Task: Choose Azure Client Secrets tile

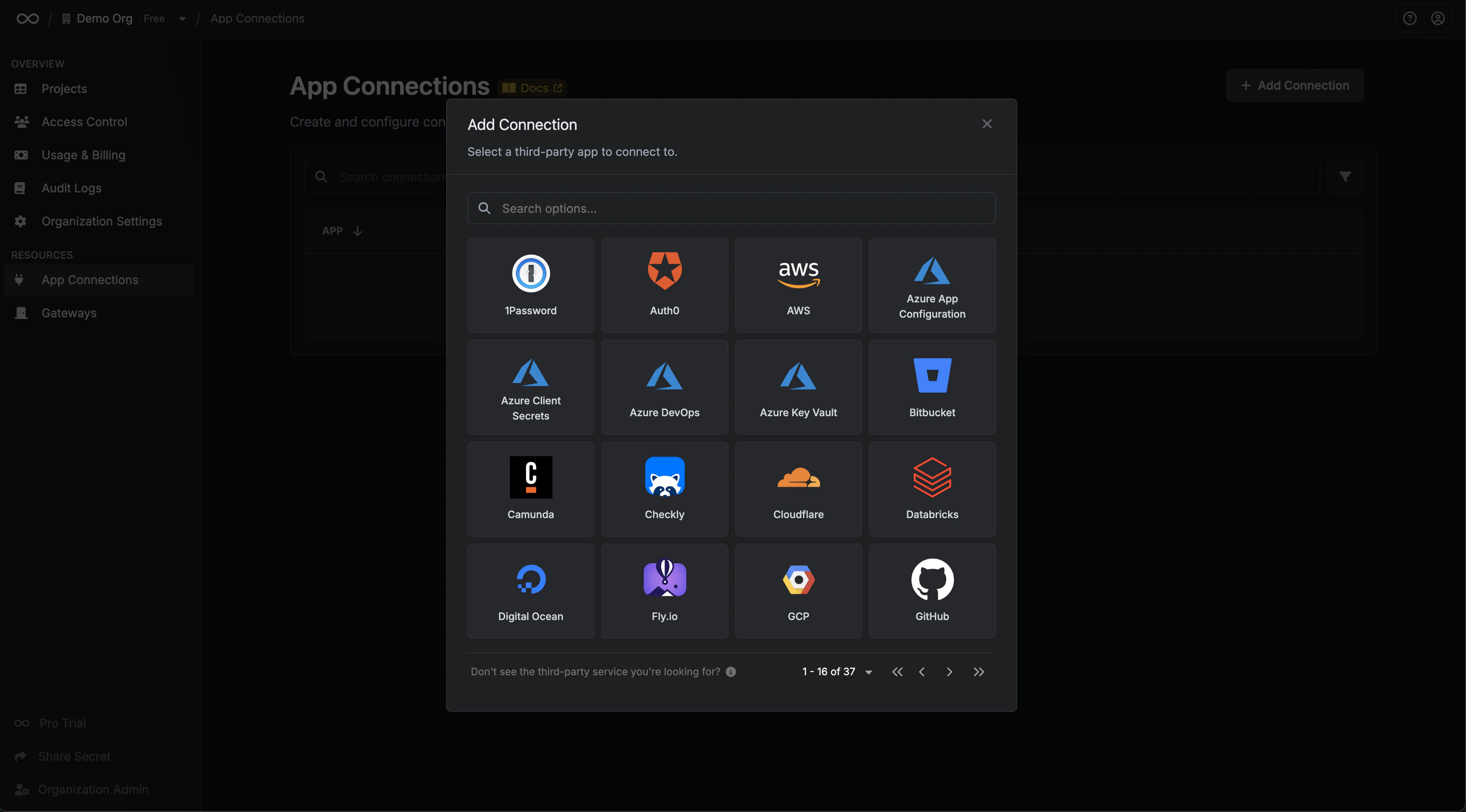Action: click(530, 387)
